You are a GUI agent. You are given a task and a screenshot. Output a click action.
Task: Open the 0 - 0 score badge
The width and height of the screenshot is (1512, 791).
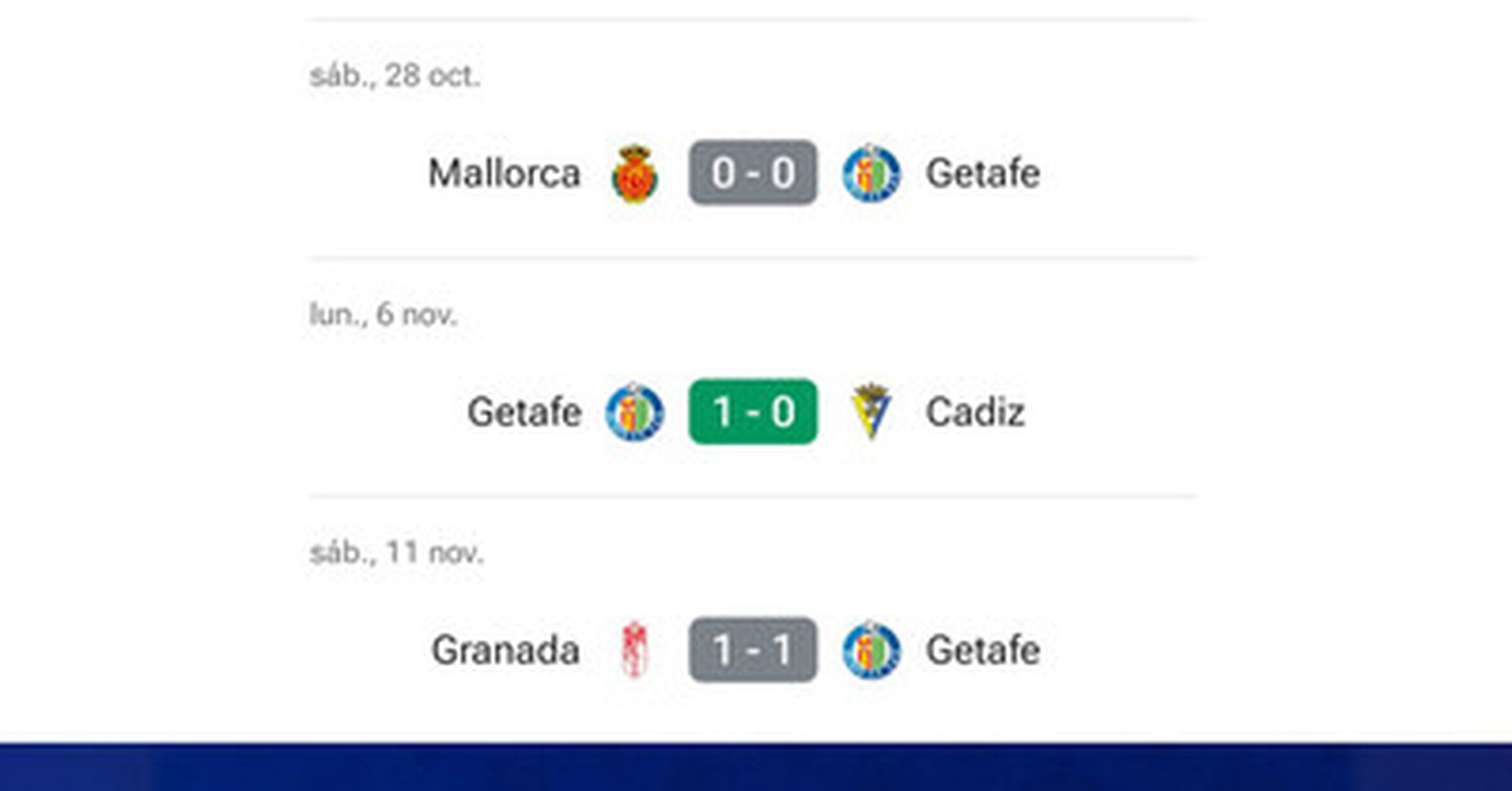753,173
